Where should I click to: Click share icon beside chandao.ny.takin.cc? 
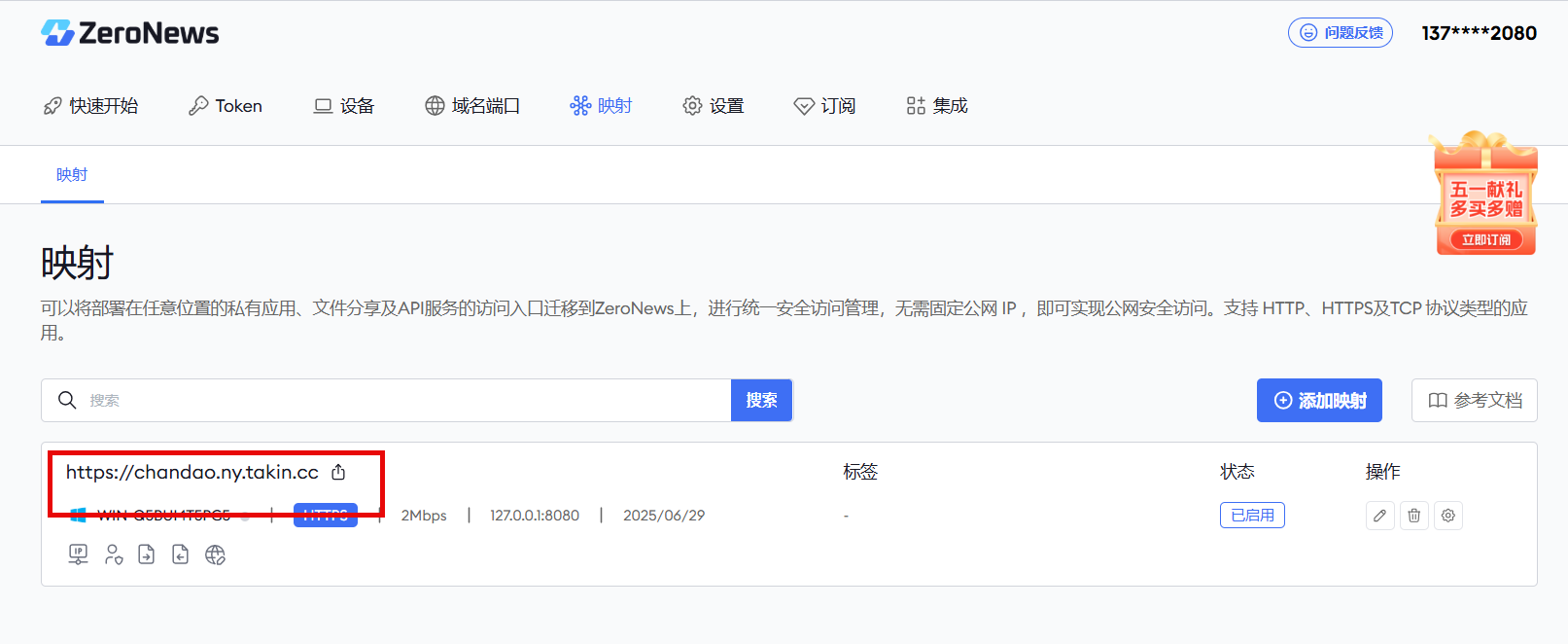338,472
